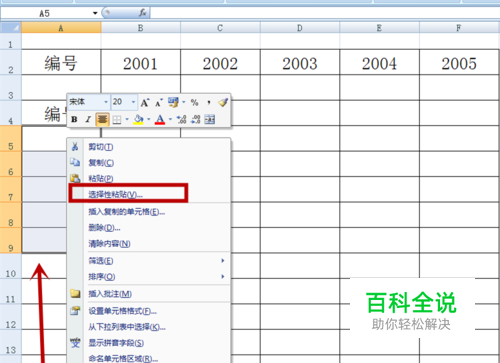
Task: Choose 复制(C) from context menu
Action: coord(149,163)
